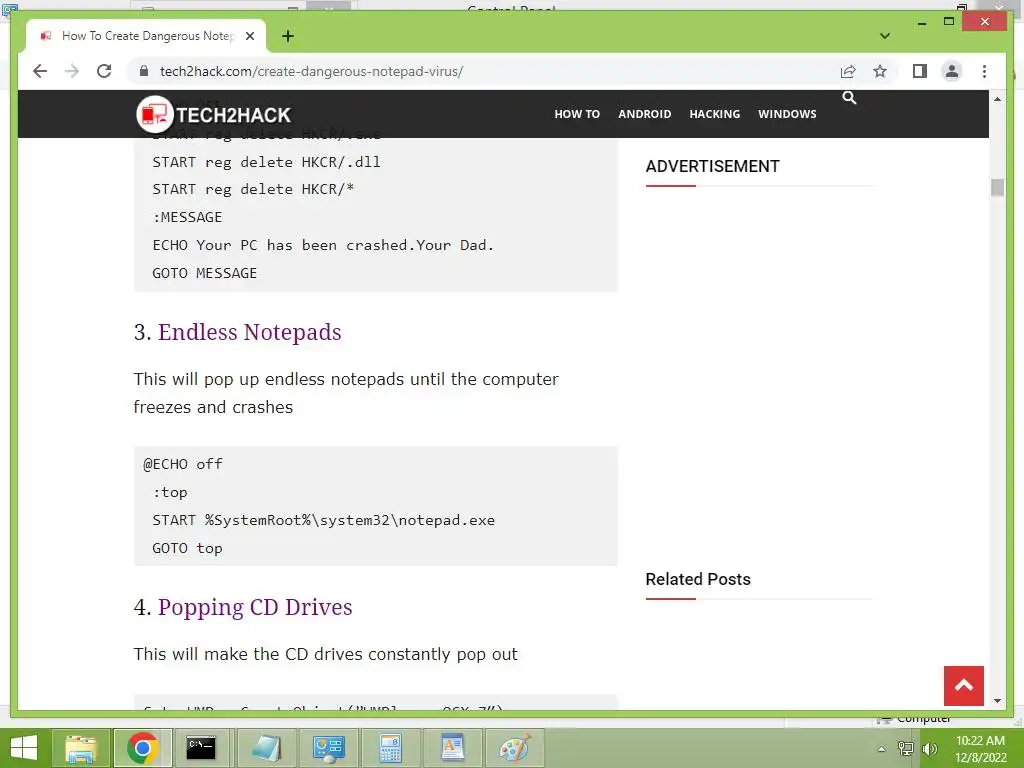The image size is (1024, 768).
Task: Open the WINDOWS menu item
Action: click(787, 114)
